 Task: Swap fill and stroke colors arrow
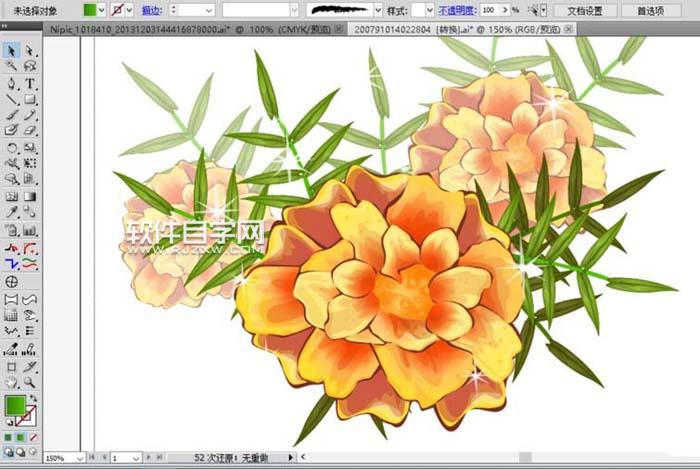[33, 398]
